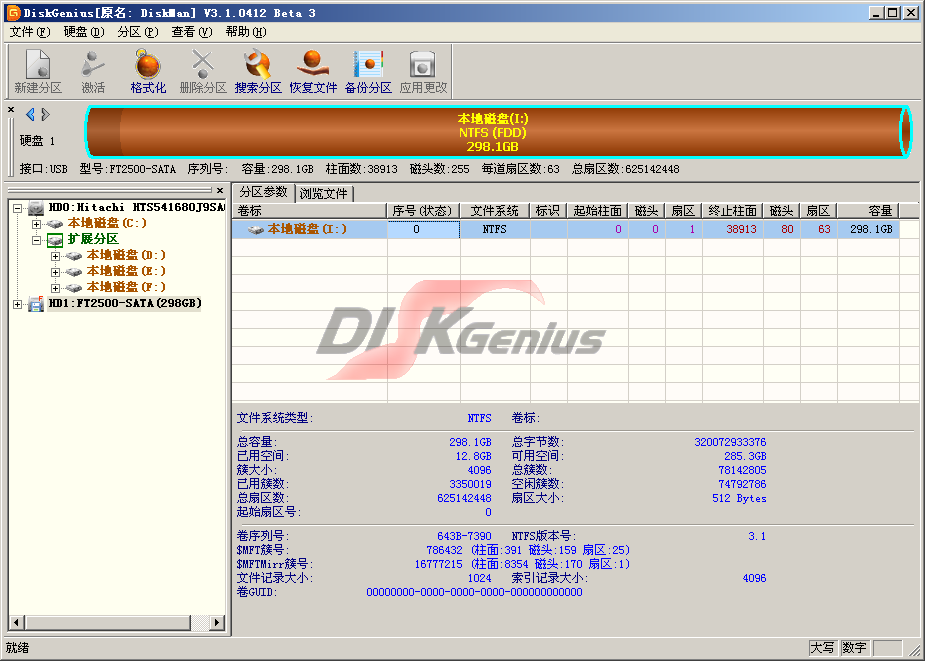Click the New Partition (新建分区) toolbar icon
Viewport: 925px width, 661px height.
point(38,64)
